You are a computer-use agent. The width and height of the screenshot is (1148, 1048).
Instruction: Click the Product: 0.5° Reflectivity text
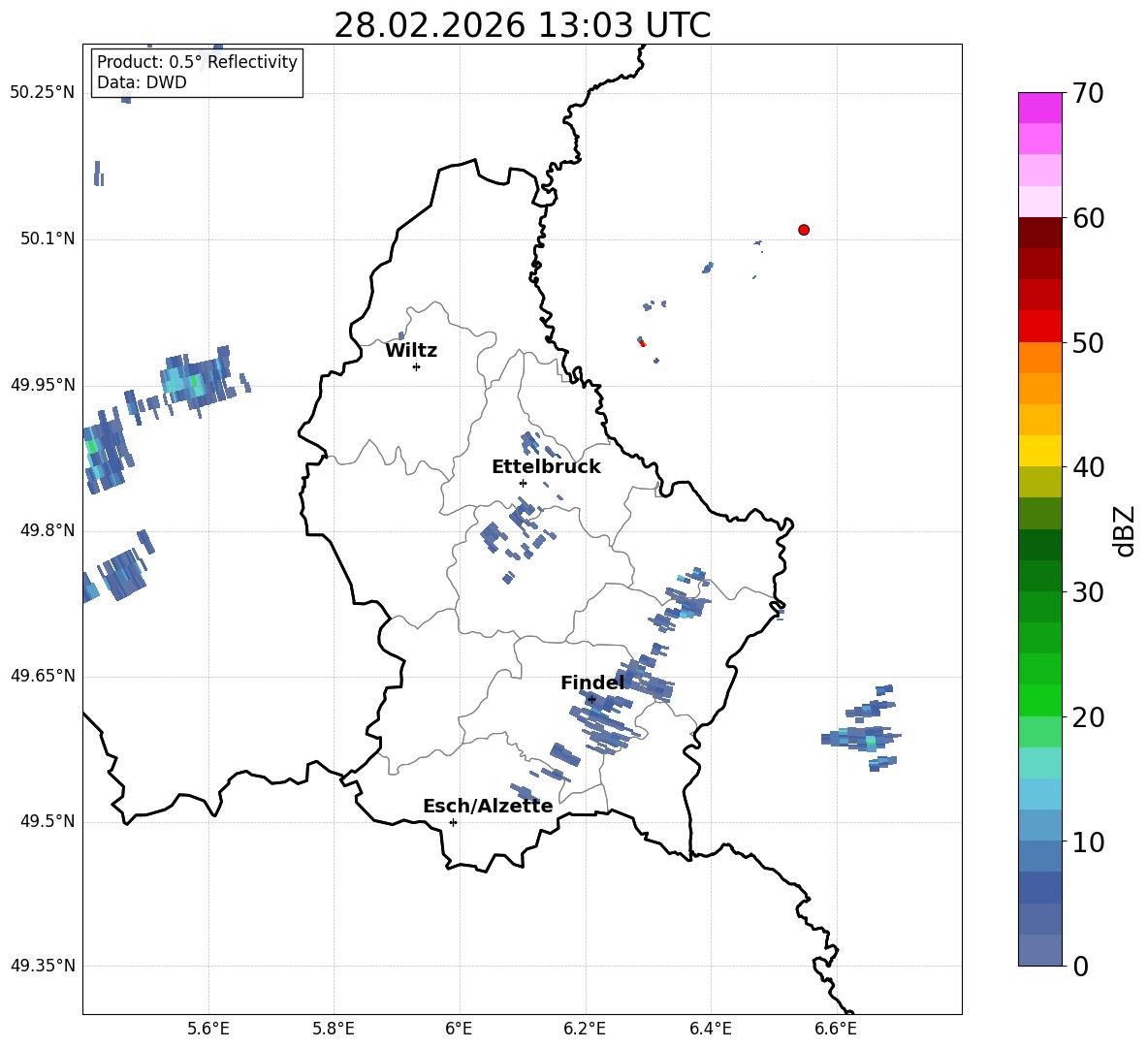coord(197,61)
